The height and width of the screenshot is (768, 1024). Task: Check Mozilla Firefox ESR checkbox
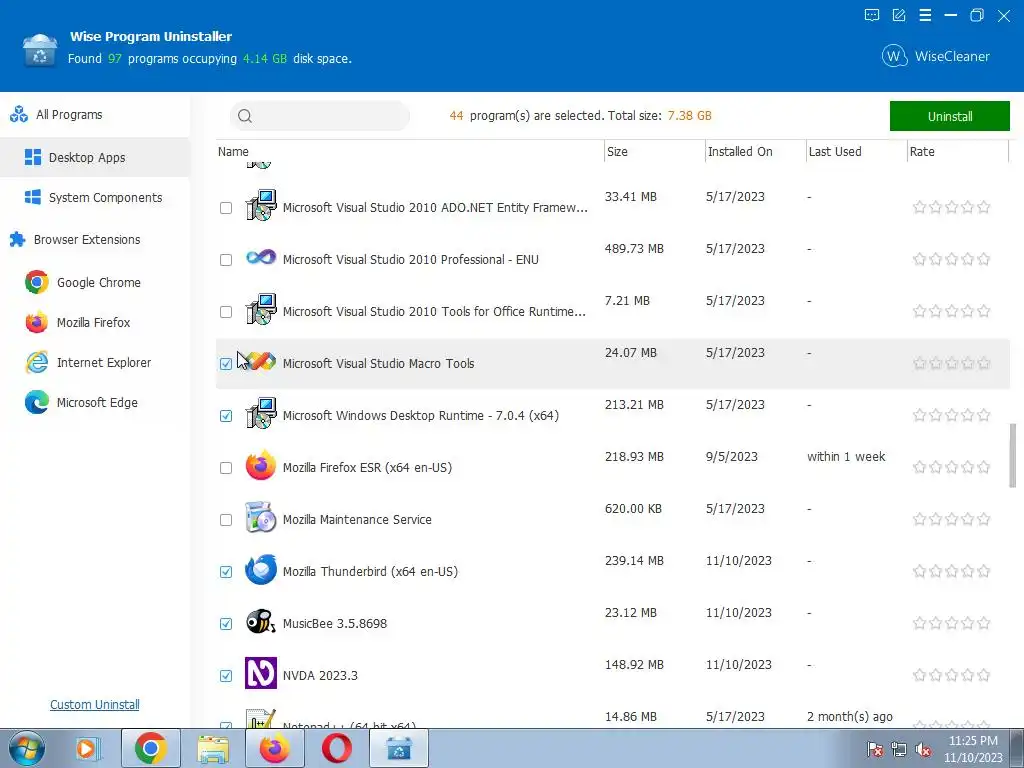[226, 468]
